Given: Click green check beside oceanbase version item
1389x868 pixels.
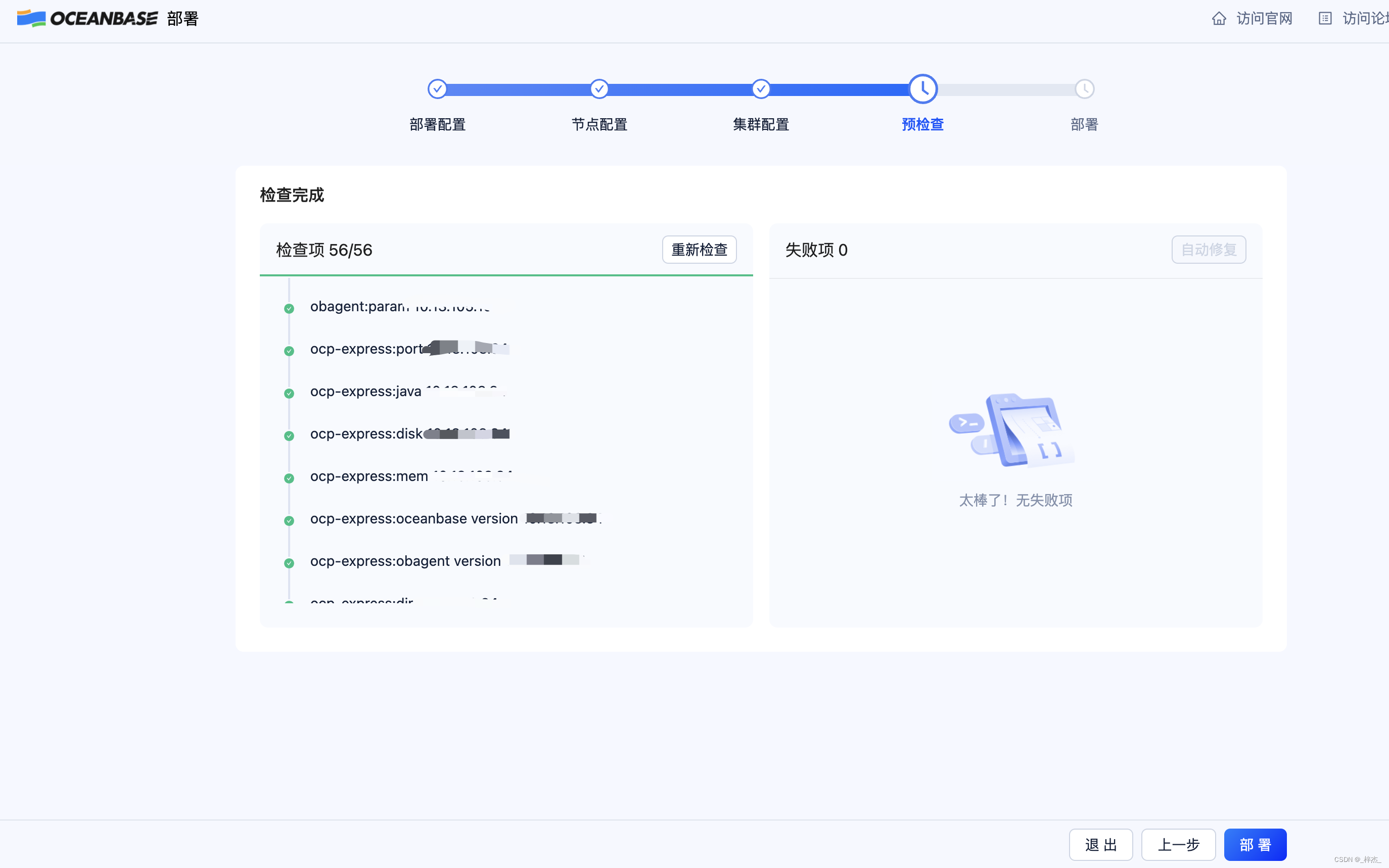Looking at the screenshot, I should [289, 521].
